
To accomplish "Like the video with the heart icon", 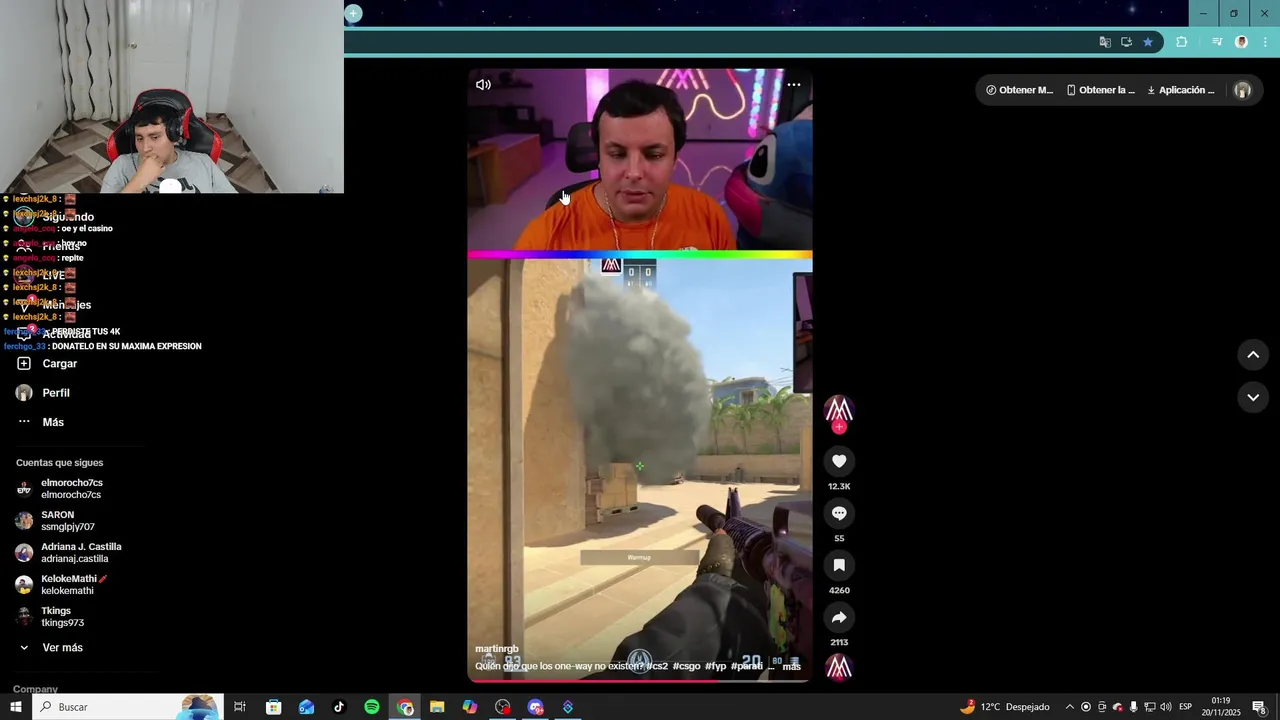I will coord(839,461).
